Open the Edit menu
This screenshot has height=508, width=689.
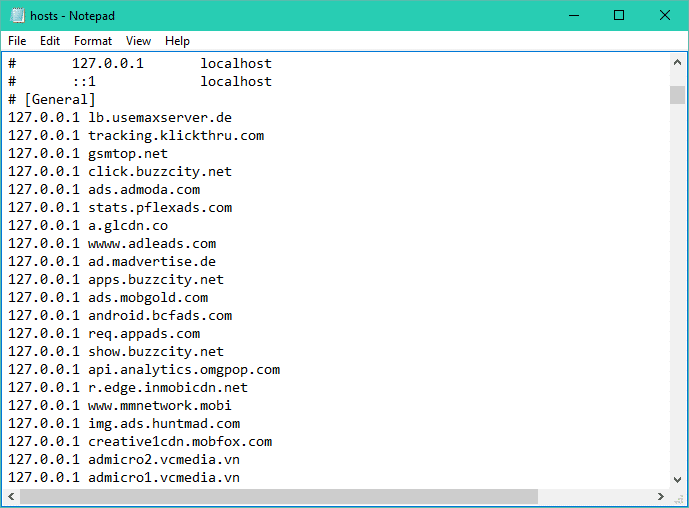(50, 41)
